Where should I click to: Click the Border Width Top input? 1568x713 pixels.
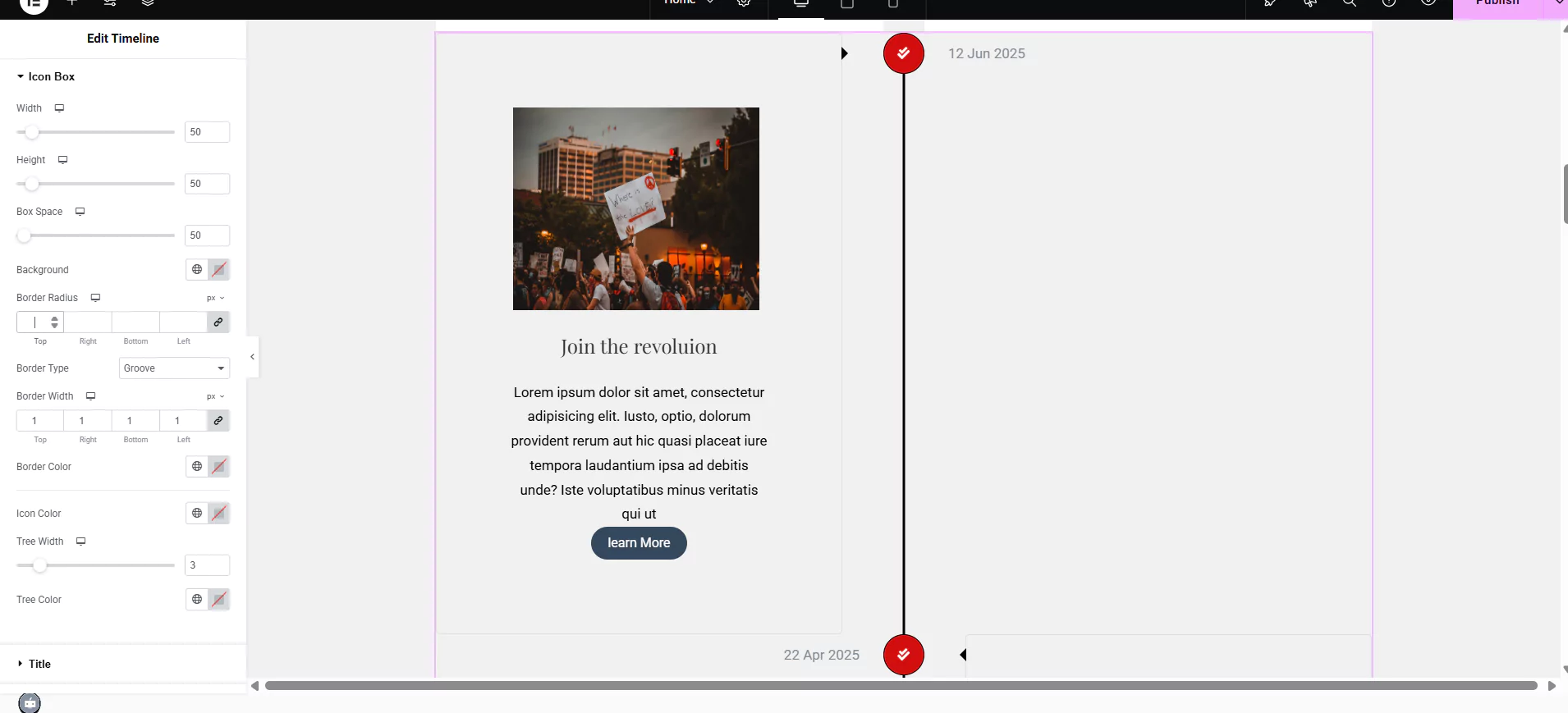(40, 421)
